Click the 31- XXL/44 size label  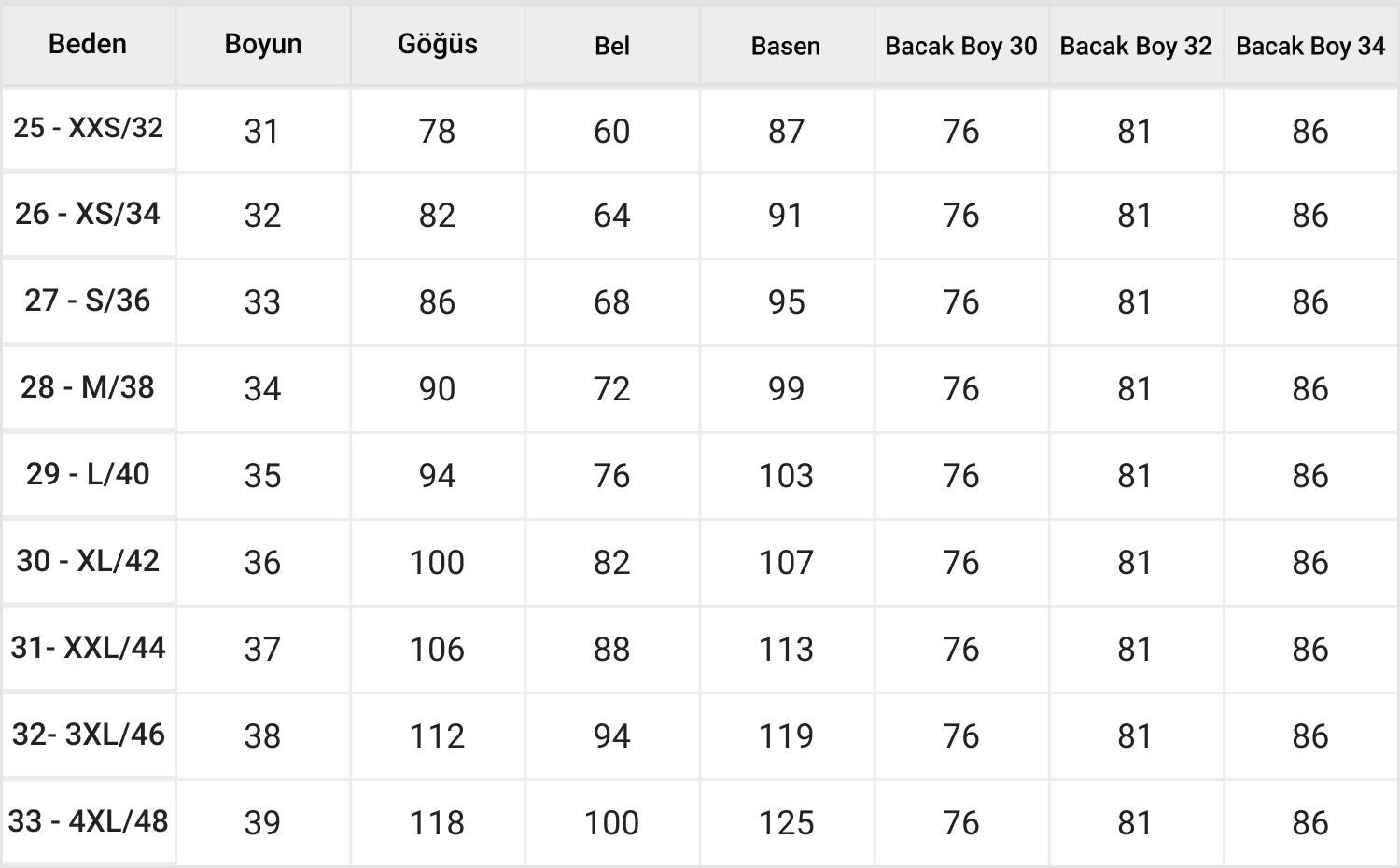88,648
